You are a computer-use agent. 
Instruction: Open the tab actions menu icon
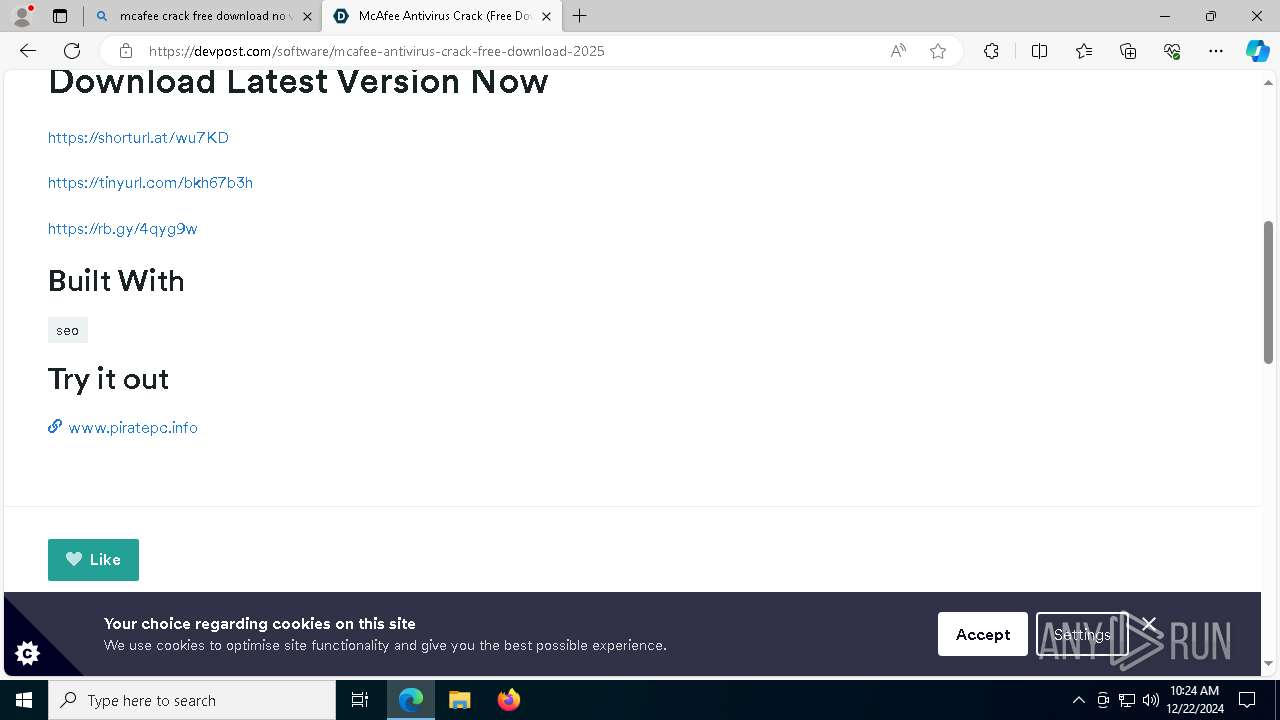coord(60,16)
